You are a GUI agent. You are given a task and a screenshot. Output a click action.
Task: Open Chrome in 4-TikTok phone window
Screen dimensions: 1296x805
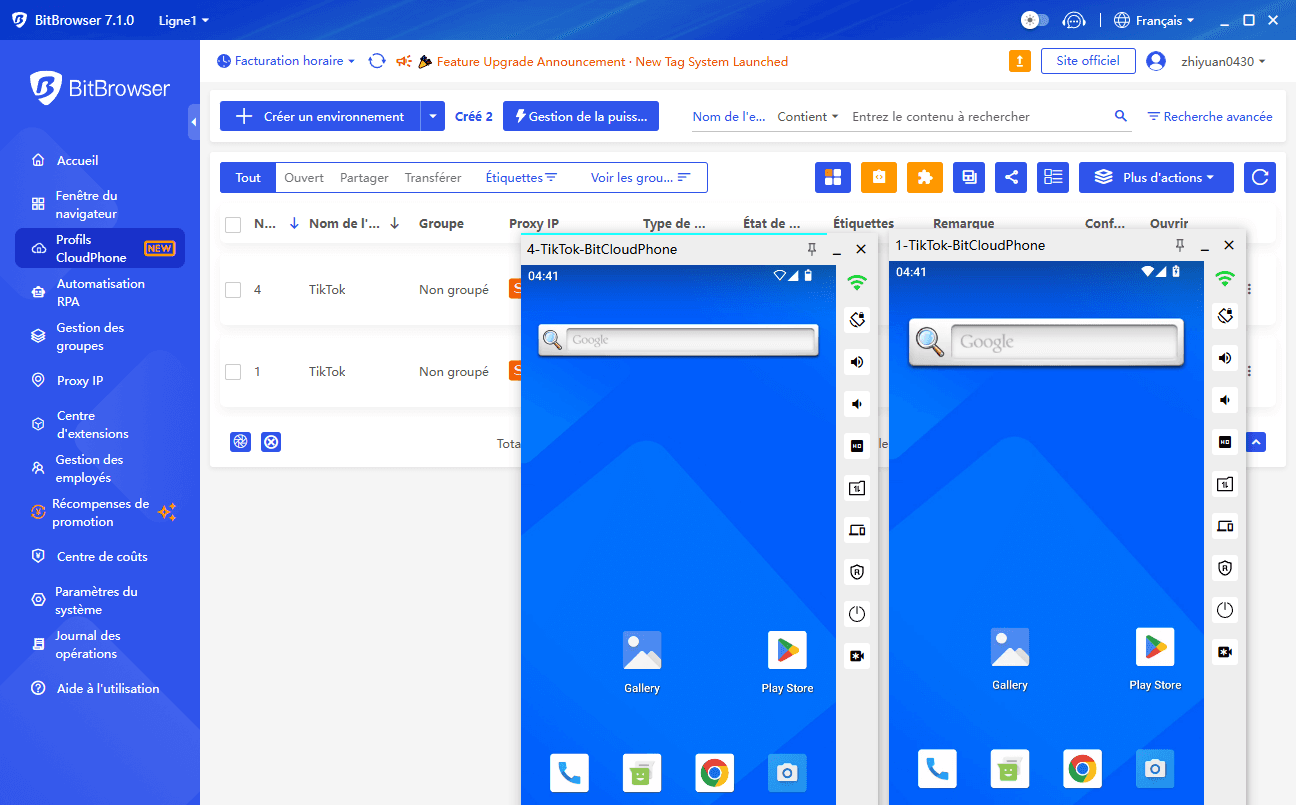(x=714, y=773)
